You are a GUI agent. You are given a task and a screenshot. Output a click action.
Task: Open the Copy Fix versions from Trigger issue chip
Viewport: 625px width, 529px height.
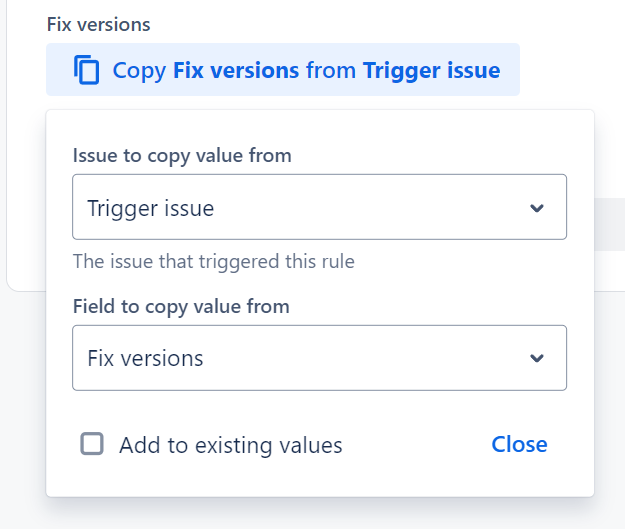[283, 69]
